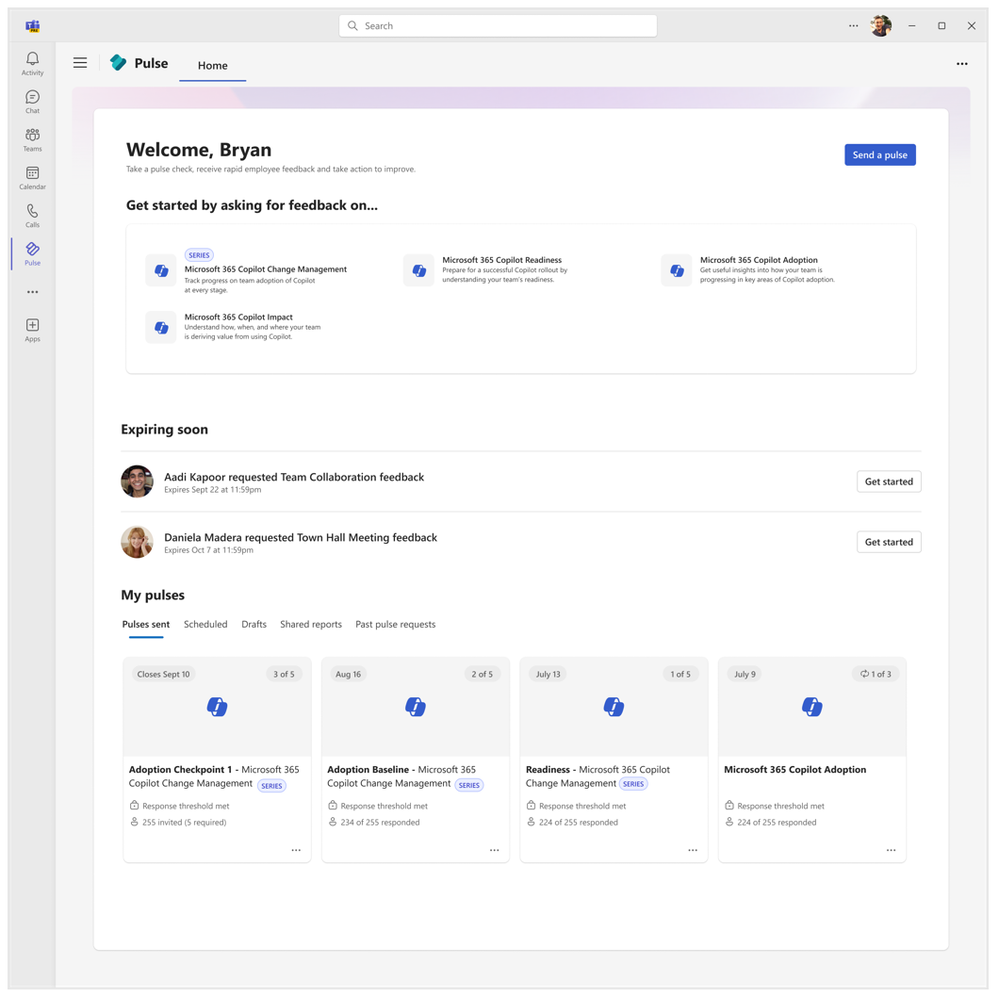Open the Calendar sidebar icon
The height and width of the screenshot is (995, 999).
(32, 178)
